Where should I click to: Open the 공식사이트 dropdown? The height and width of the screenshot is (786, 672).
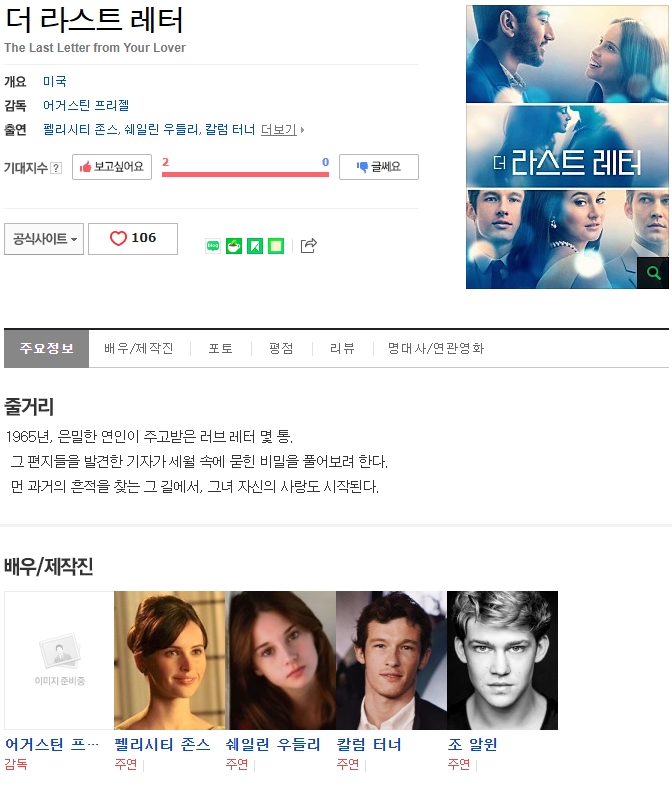(44, 239)
